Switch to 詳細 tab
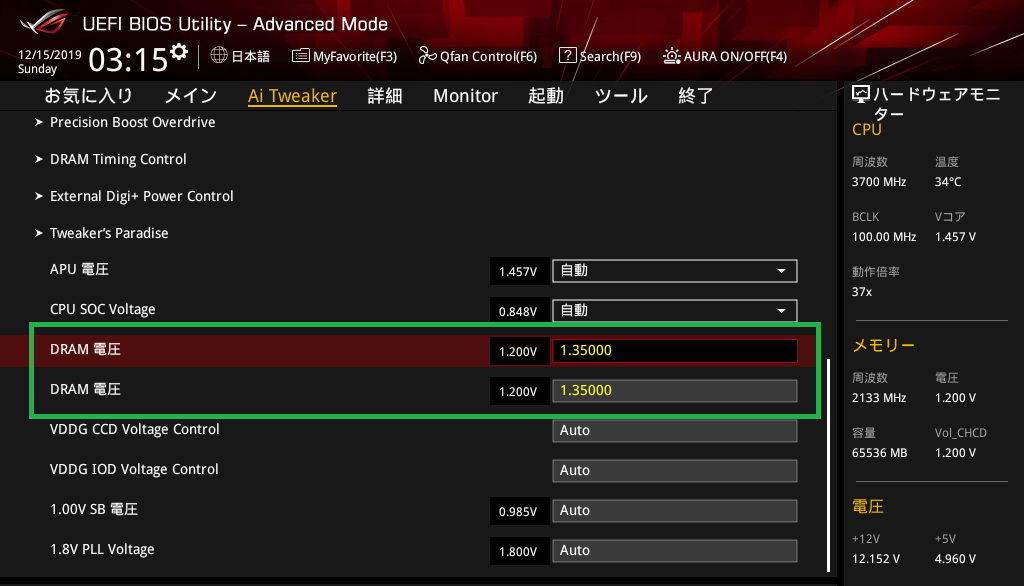This screenshot has height=586, width=1024. (x=385, y=96)
